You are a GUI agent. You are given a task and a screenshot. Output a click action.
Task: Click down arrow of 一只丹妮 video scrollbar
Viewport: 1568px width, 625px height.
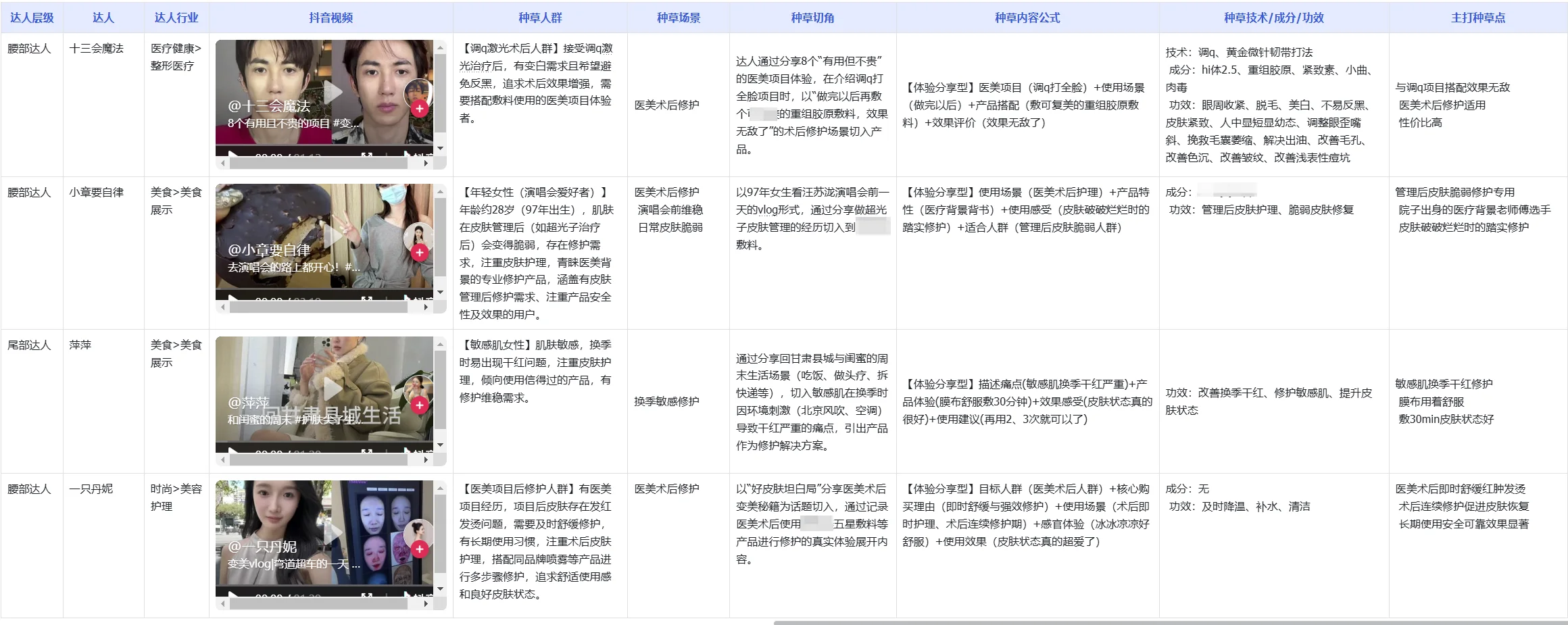click(x=441, y=589)
